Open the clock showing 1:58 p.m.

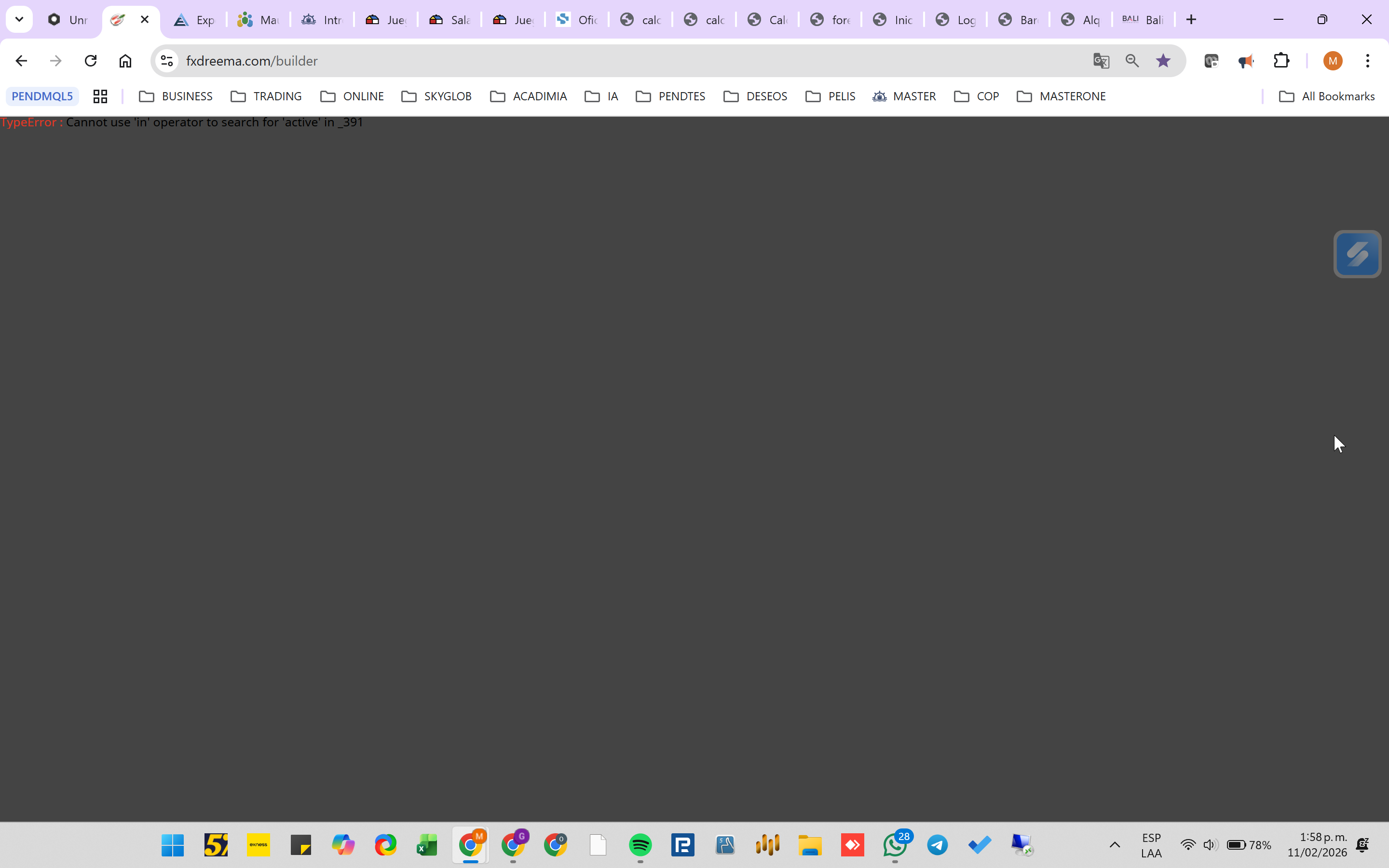(x=1317, y=845)
